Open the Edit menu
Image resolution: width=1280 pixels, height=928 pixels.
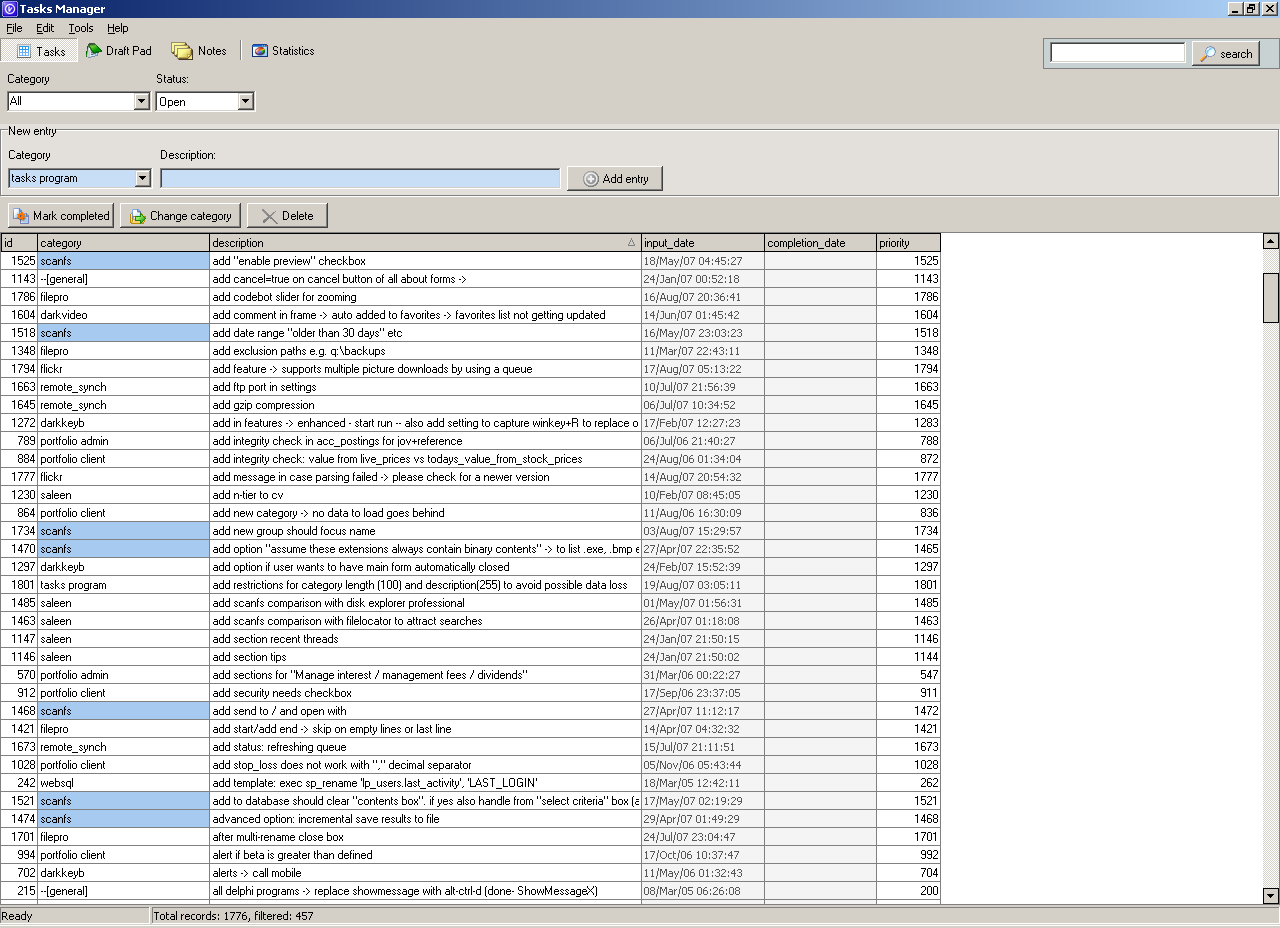[x=44, y=28]
